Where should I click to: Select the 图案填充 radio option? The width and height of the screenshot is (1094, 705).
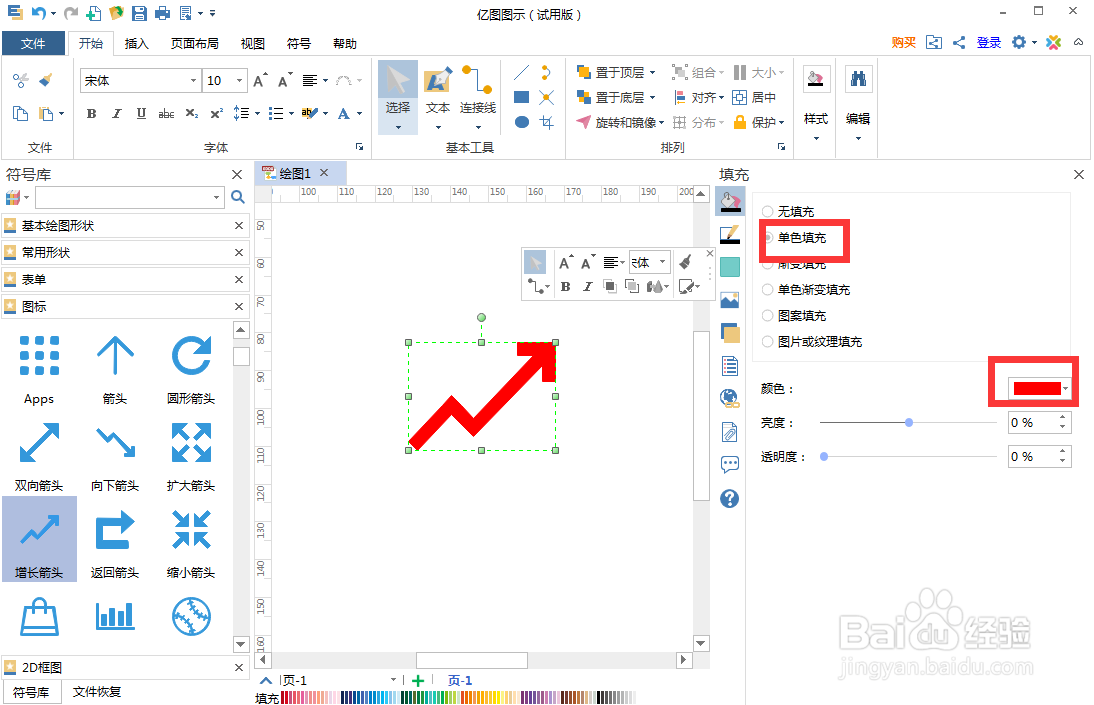pyautogui.click(x=766, y=315)
